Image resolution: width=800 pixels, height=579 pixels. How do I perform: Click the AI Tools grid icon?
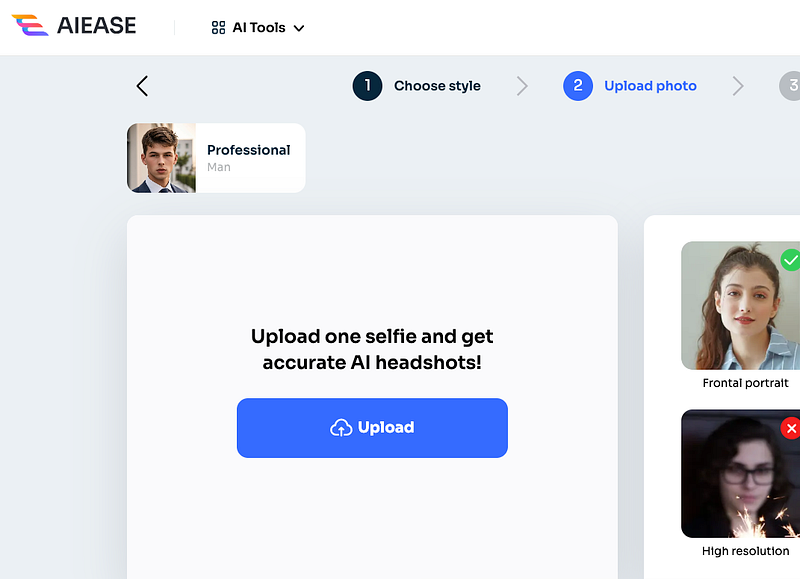(x=219, y=28)
